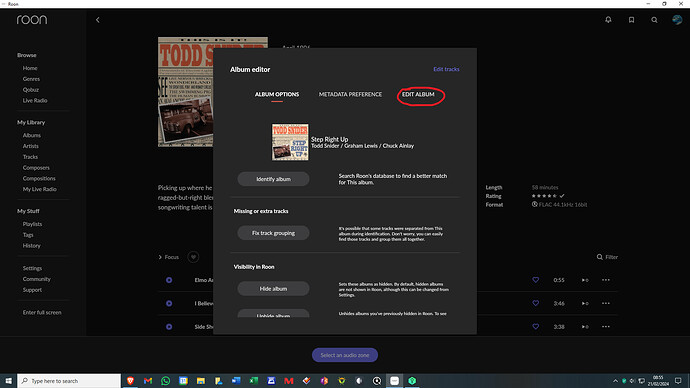Show hidden system tray icons
The image size is (690, 388).
pos(615,381)
